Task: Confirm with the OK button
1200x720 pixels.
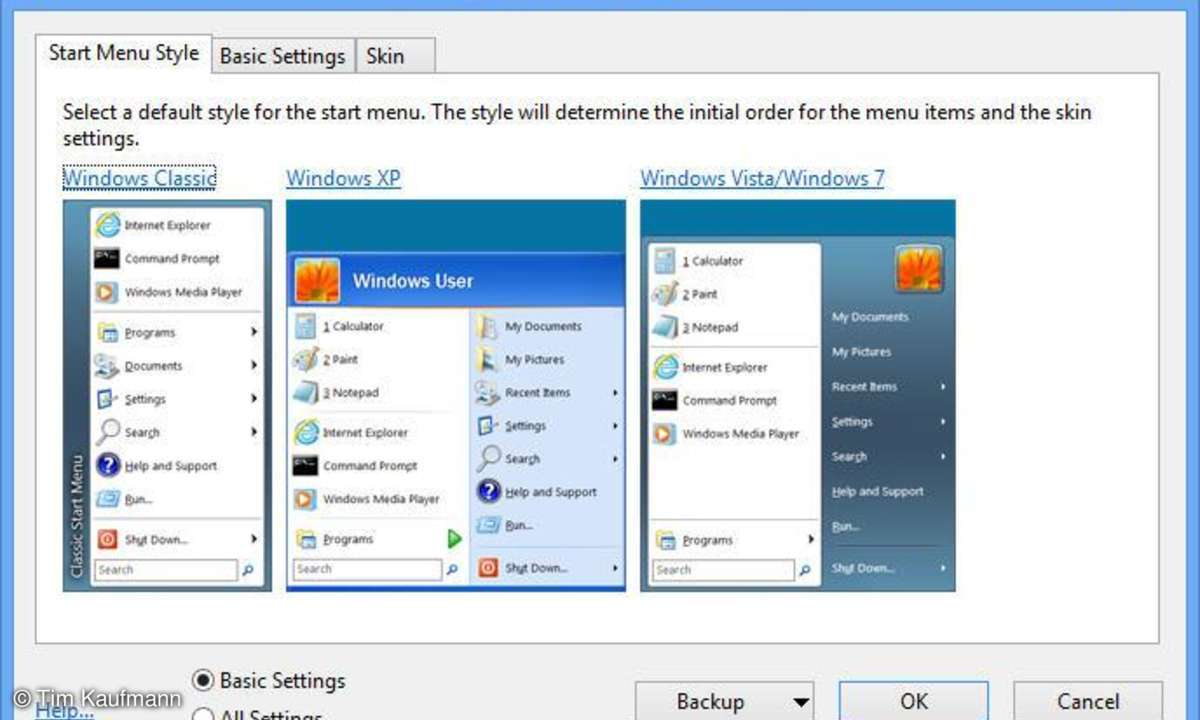Action: pyautogui.click(x=914, y=701)
